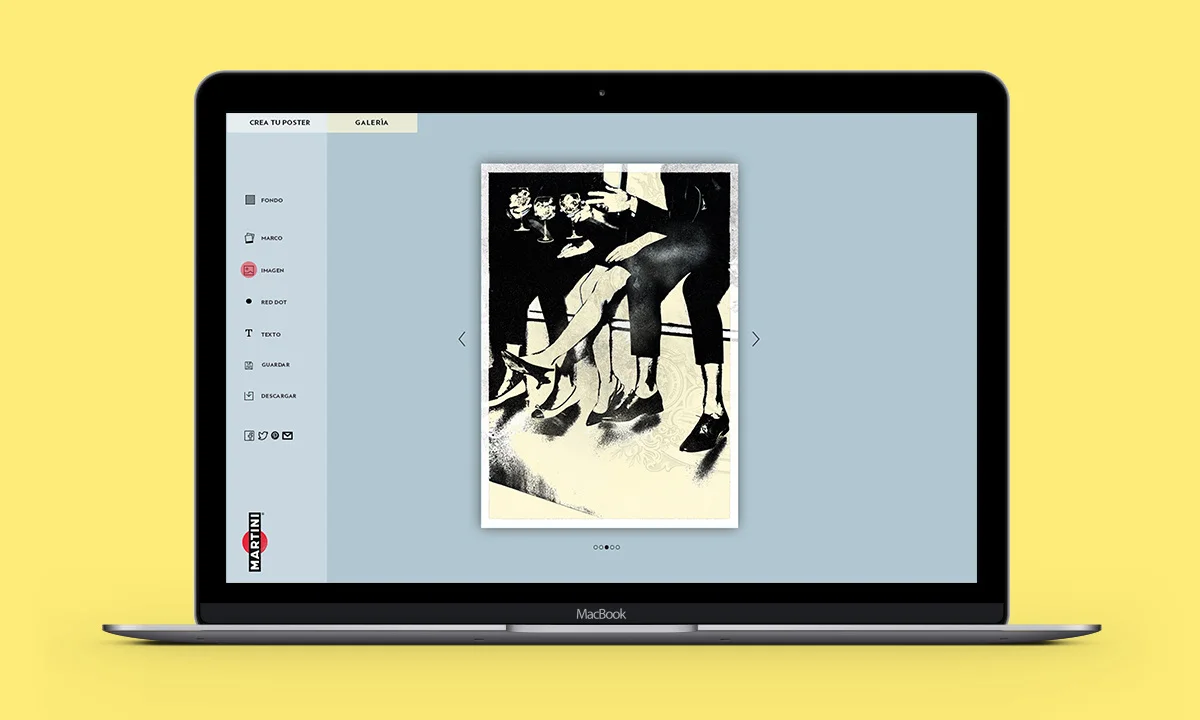Select the fourth carousel pagination dot
This screenshot has width=1200, height=720.
612,547
